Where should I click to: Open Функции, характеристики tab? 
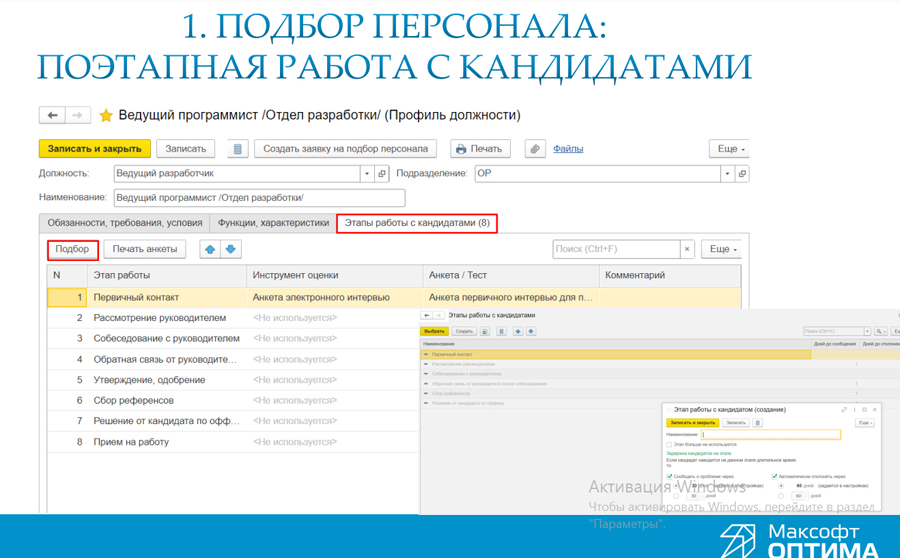(273, 223)
